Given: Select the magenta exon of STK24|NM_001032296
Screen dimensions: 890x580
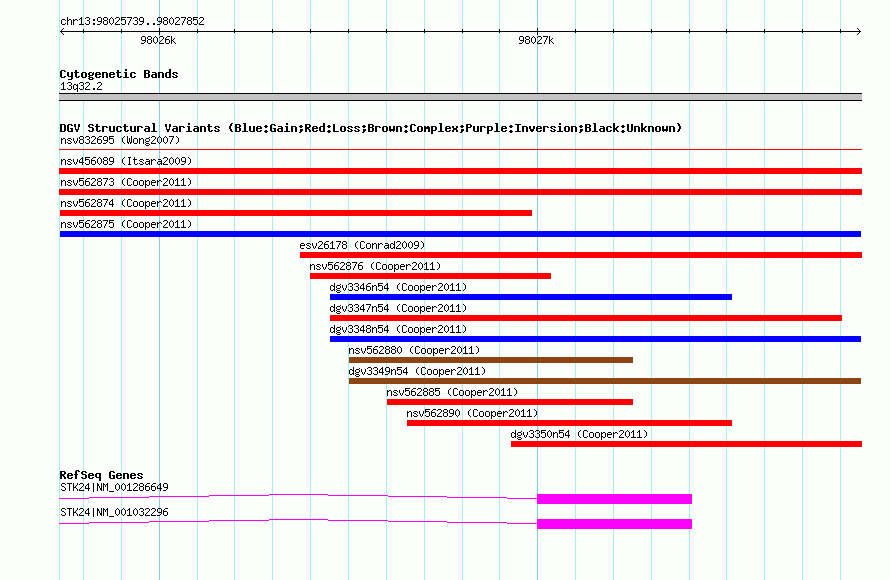Looking at the screenshot, I should click(x=614, y=524).
